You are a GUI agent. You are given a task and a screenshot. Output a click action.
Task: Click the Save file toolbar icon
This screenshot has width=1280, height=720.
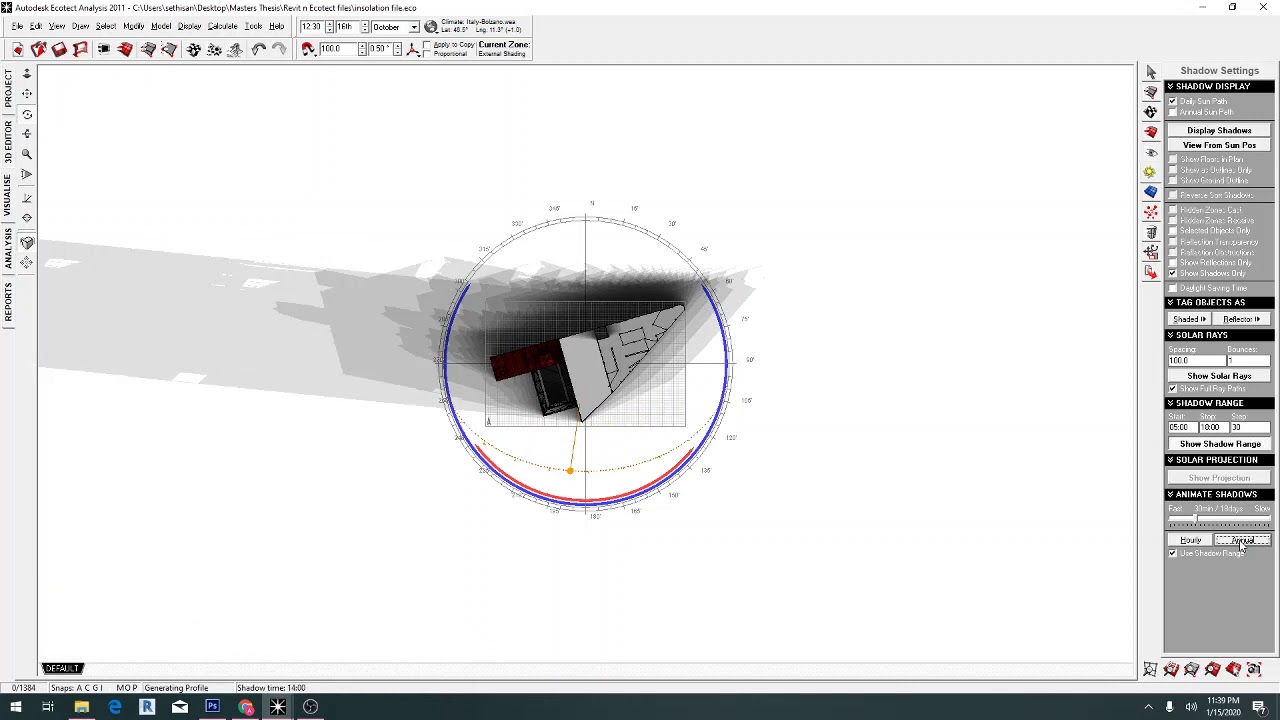pos(59,49)
